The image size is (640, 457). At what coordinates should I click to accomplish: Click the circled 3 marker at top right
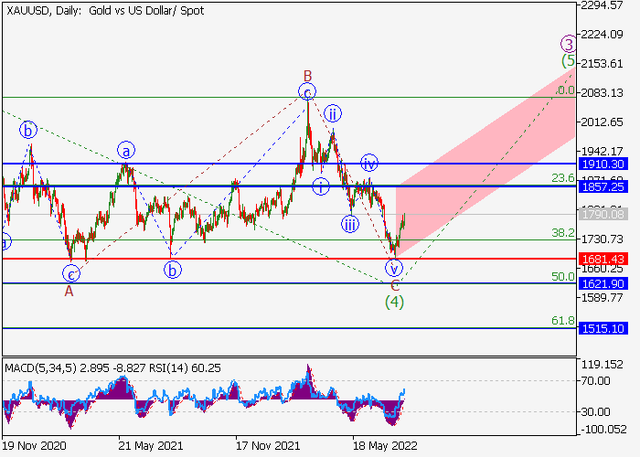[x=568, y=43]
